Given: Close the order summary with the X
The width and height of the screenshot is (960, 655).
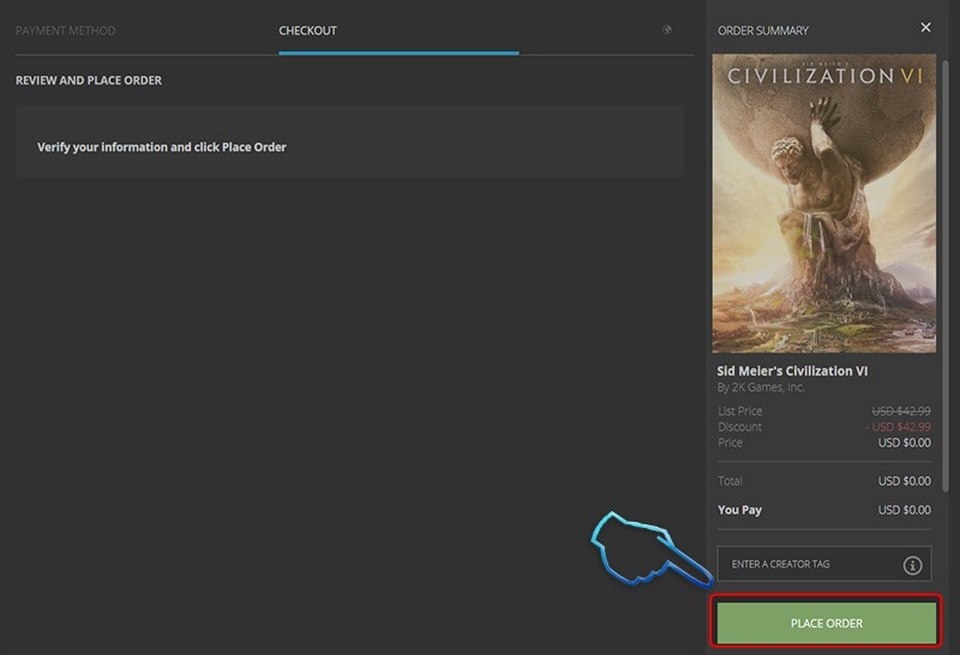Looking at the screenshot, I should tap(926, 28).
